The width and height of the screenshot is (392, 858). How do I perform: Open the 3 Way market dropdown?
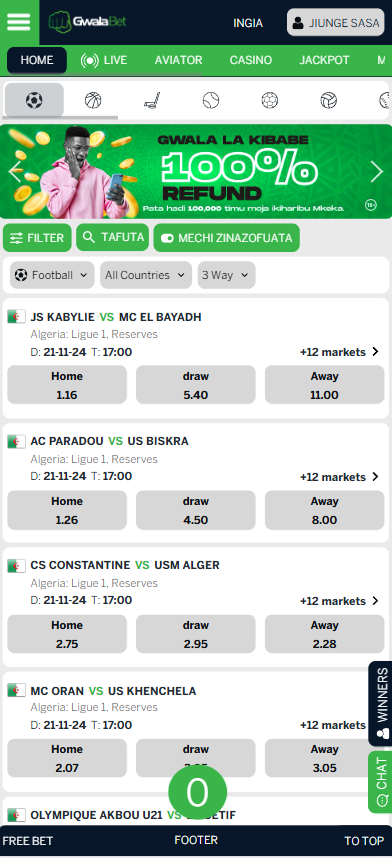226,275
